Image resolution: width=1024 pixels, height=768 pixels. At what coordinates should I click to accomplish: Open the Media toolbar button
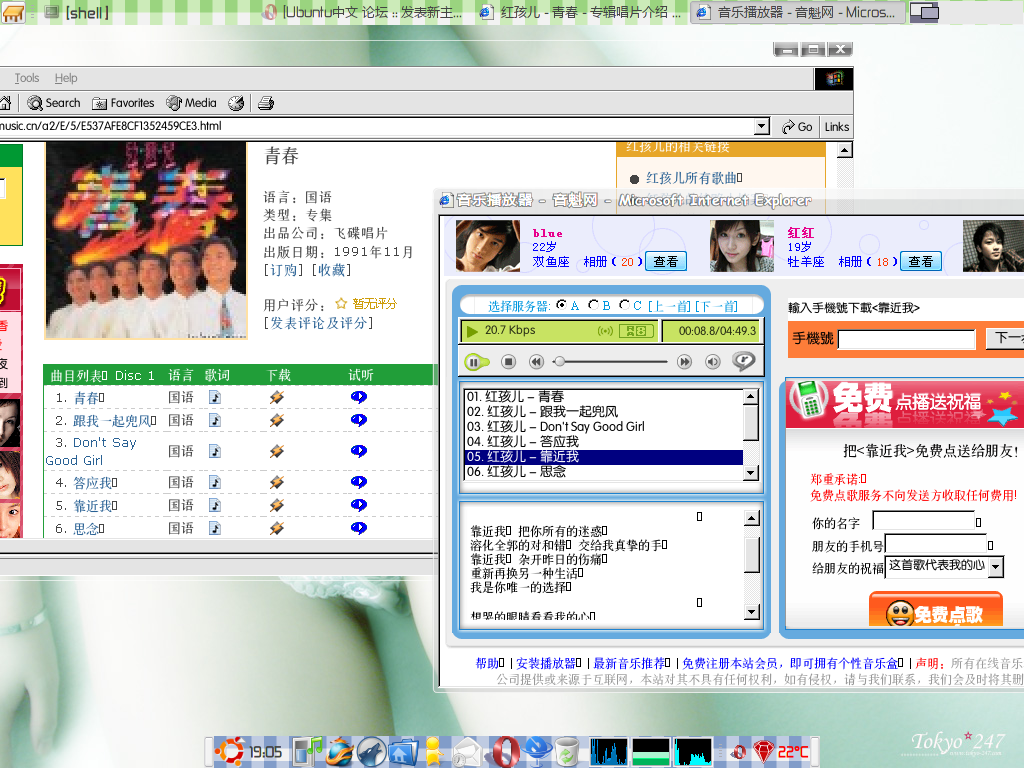coord(191,103)
